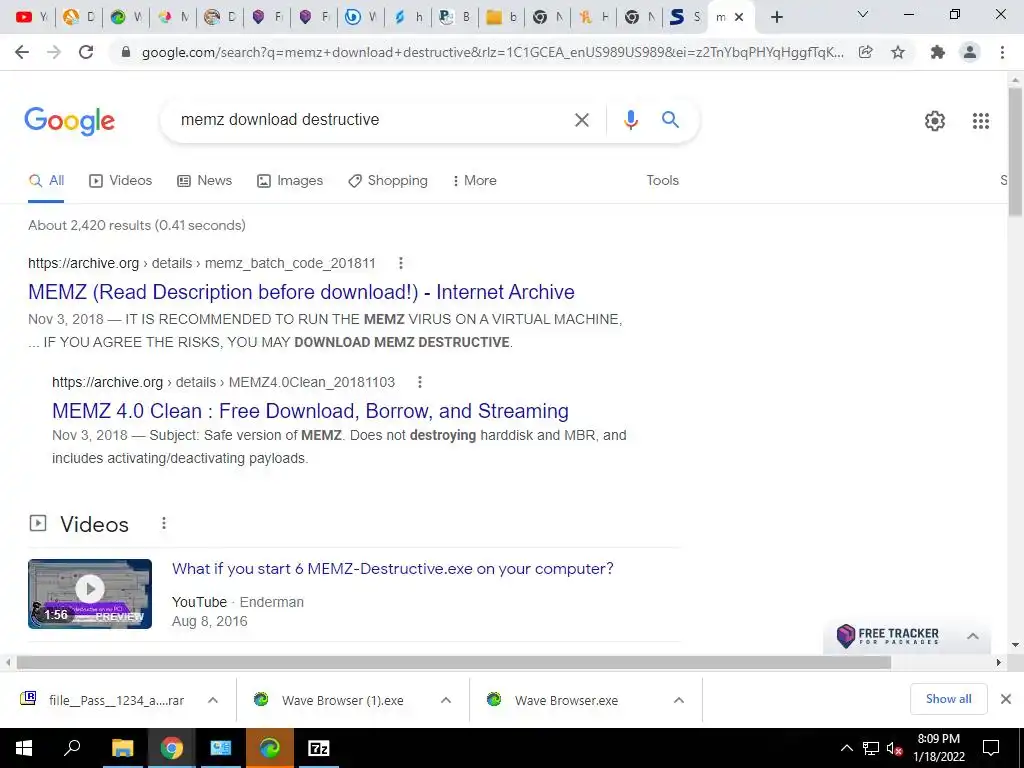Click the muted volume tray icon
The image size is (1024, 768).
point(894,748)
